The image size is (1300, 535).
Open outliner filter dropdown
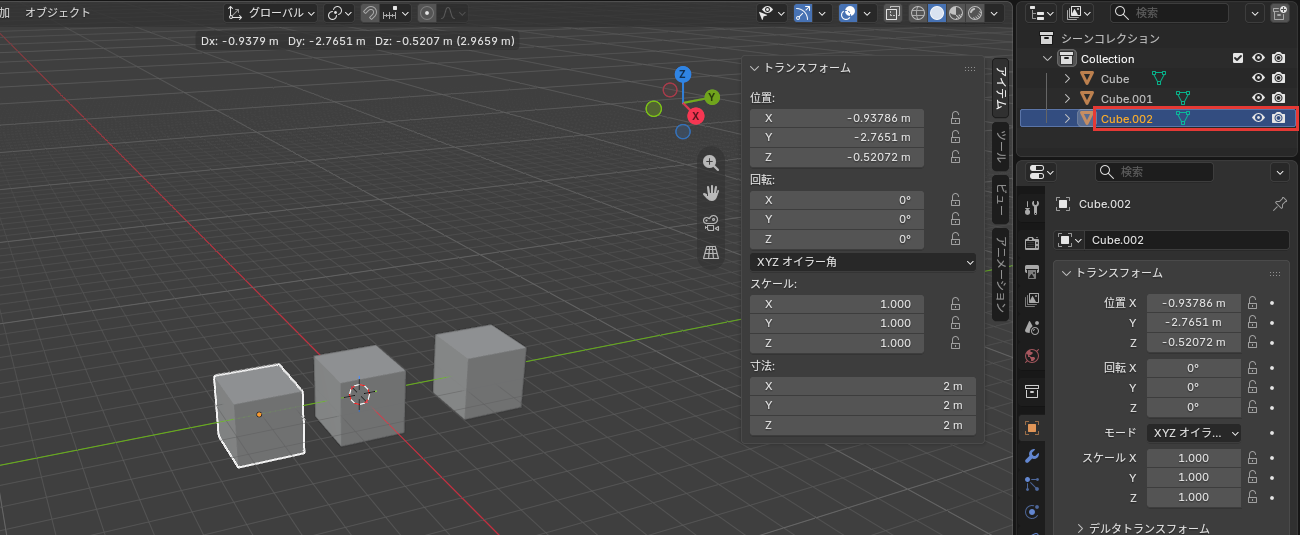pos(1256,13)
